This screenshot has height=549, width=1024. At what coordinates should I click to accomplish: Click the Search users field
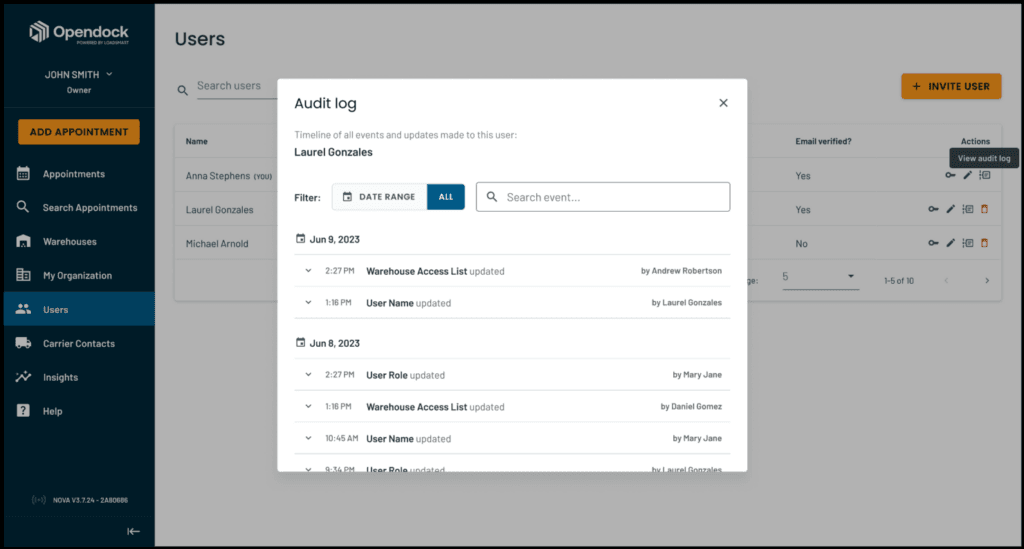pyautogui.click(x=236, y=86)
